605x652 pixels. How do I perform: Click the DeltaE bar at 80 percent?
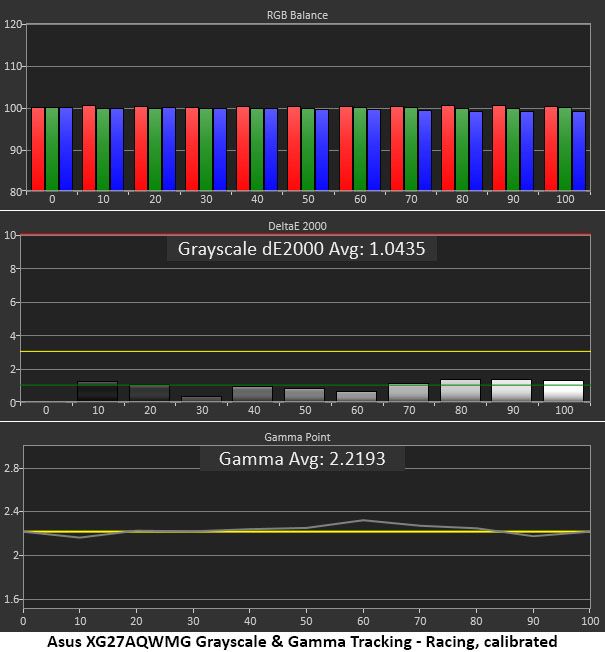point(460,390)
